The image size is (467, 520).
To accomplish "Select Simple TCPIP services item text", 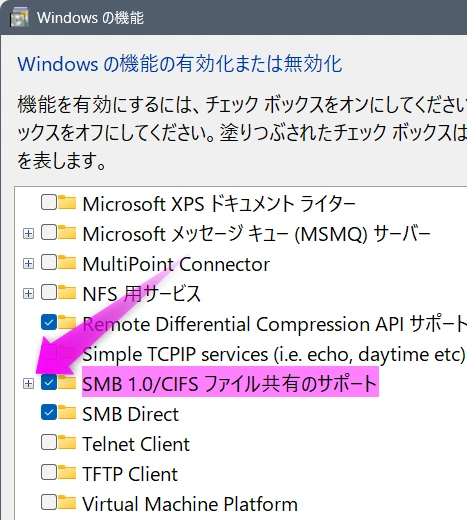I will pos(273,354).
